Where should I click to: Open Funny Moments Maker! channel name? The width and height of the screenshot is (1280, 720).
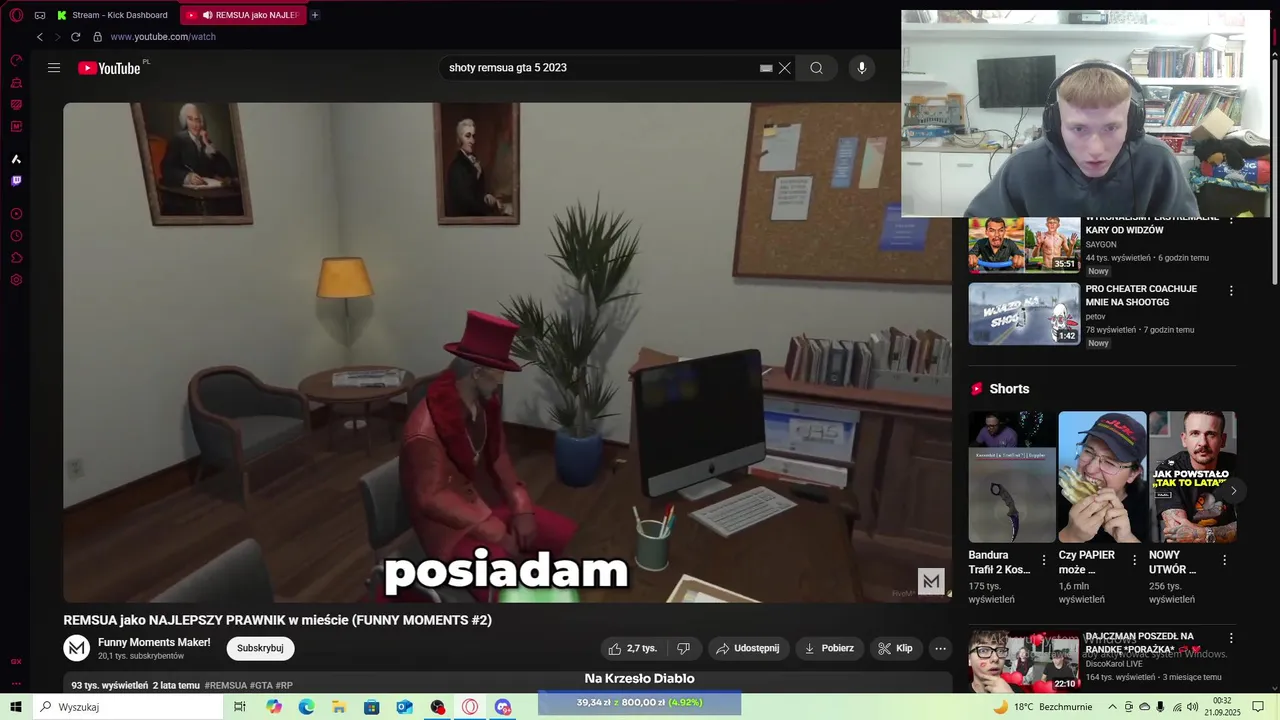pyautogui.click(x=154, y=642)
